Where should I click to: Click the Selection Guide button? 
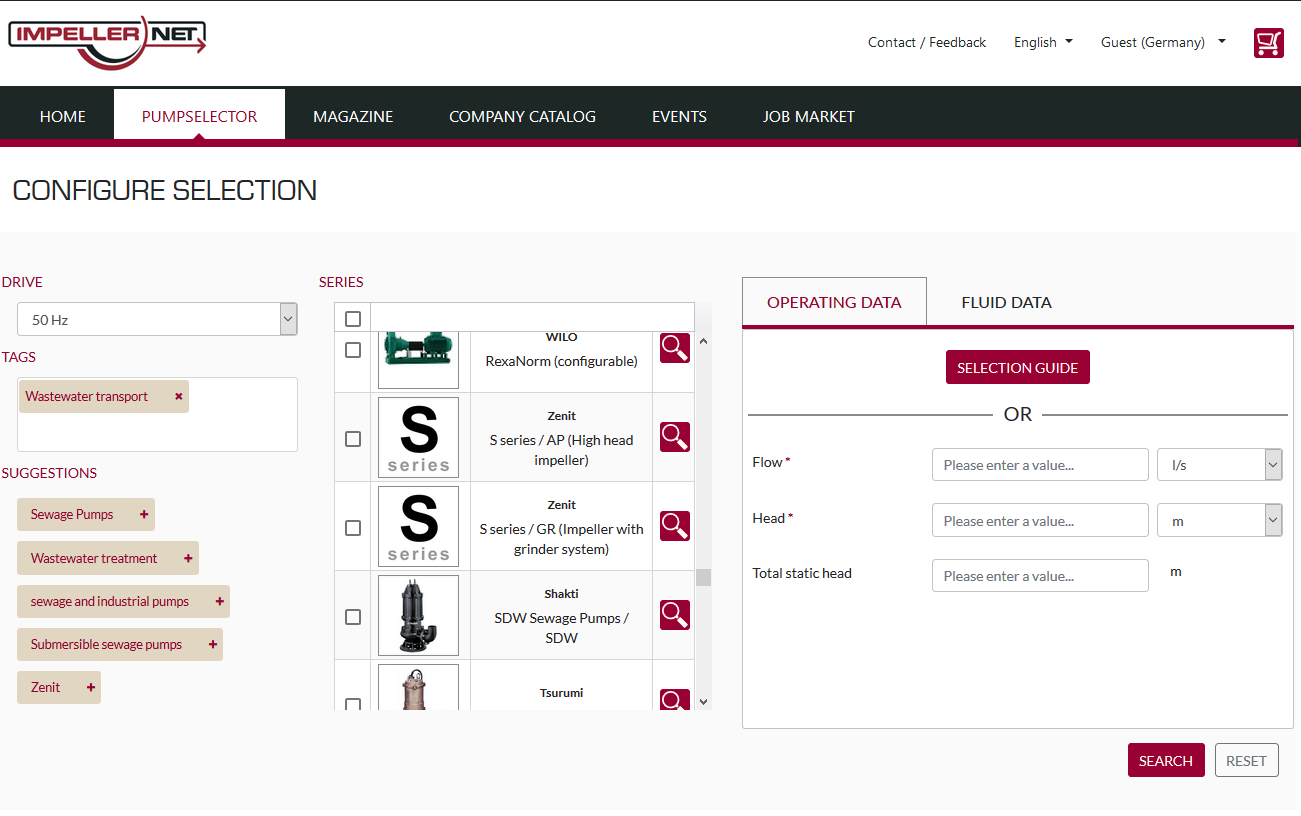tap(1017, 367)
